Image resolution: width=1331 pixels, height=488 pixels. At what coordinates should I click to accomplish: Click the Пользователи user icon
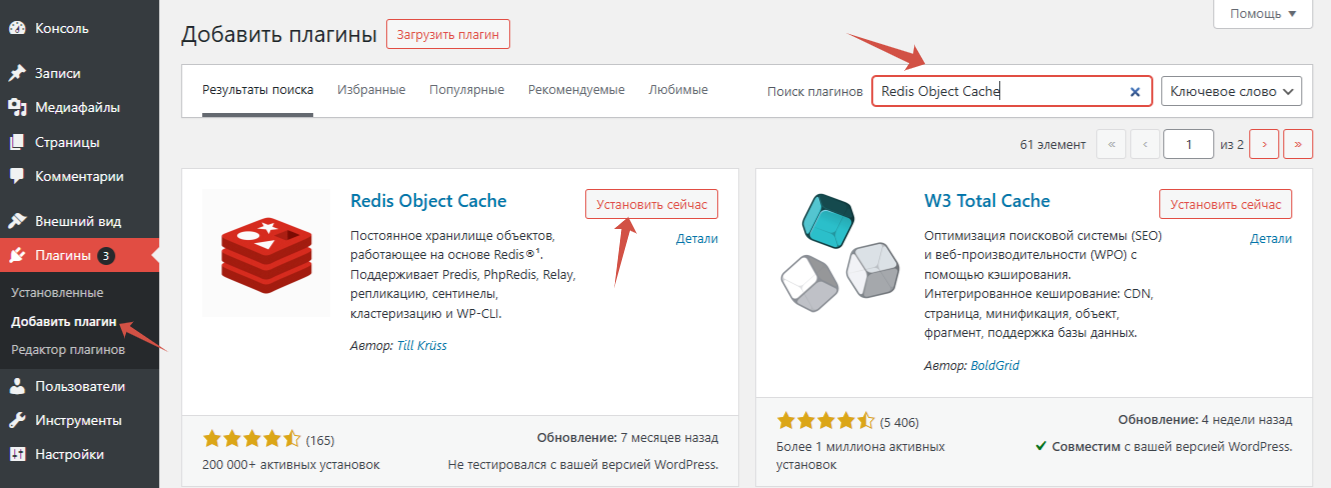pos(17,386)
